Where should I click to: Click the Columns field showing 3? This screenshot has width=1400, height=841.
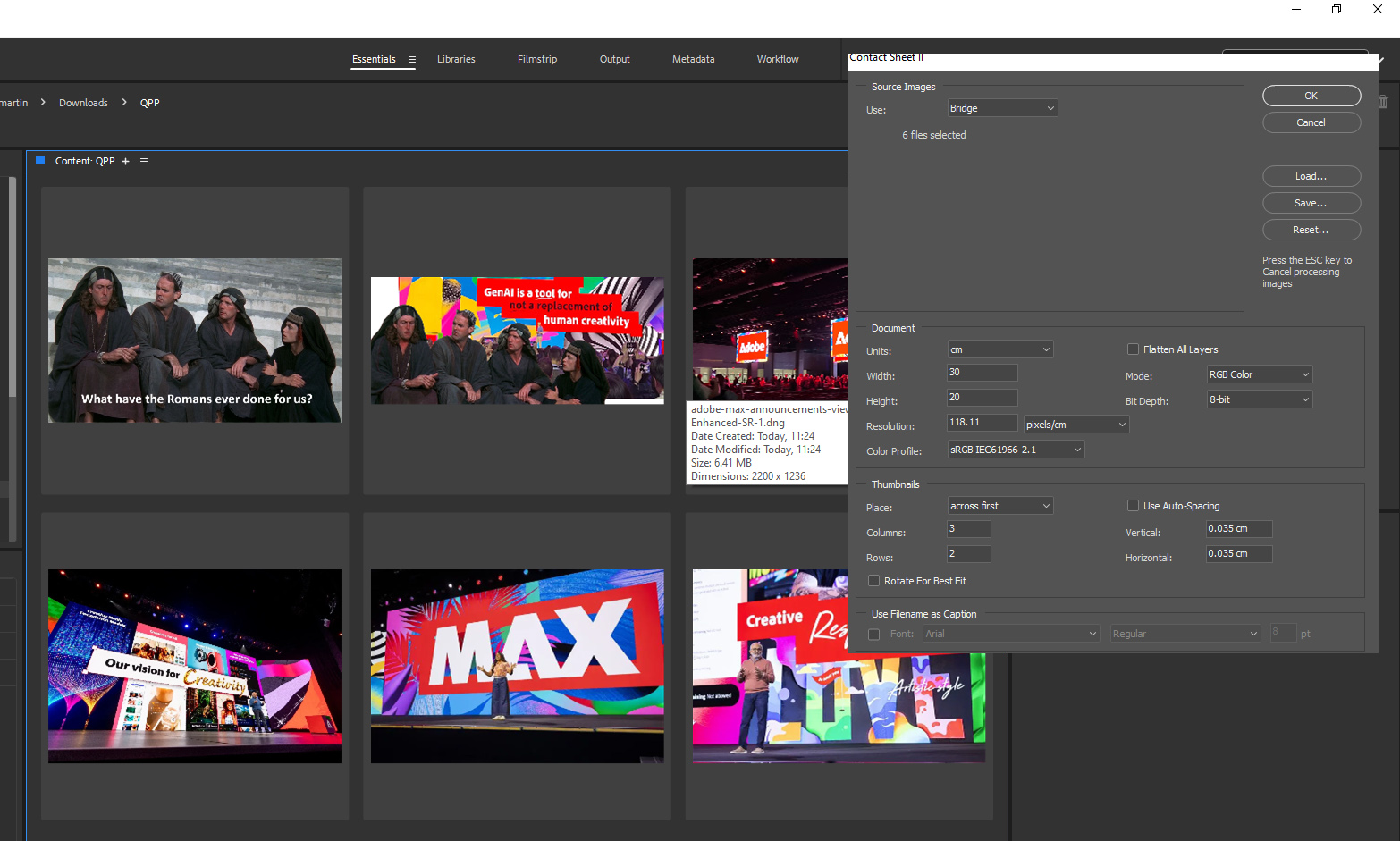point(969,529)
